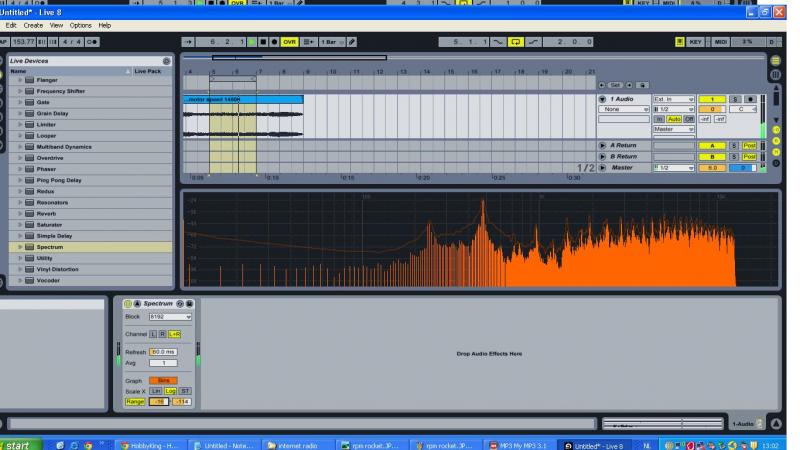Image resolution: width=800 pixels, height=450 pixels.
Task: Open the Block size 8192 dropdown
Action: [x=170, y=317]
